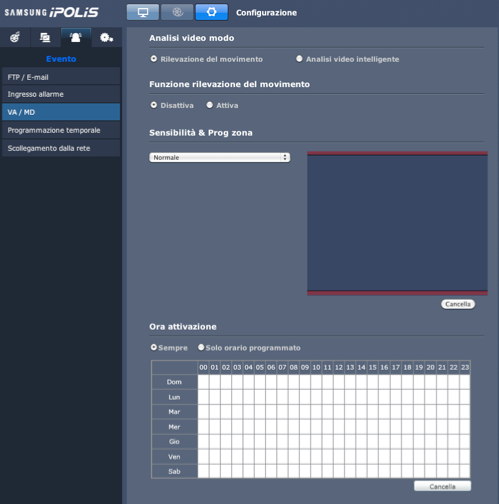Open the playback reel icon tab
Viewport: 499px width, 504px height.
[177, 12]
